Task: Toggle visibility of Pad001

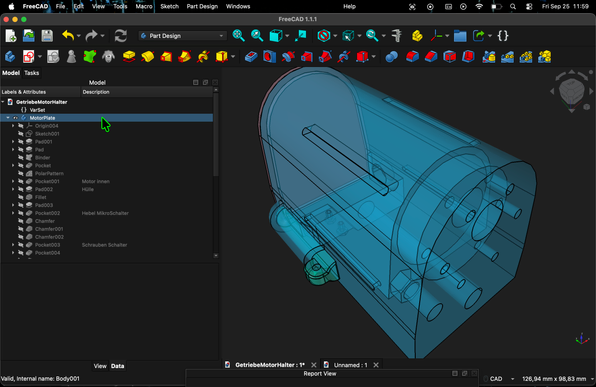Action: (21, 142)
